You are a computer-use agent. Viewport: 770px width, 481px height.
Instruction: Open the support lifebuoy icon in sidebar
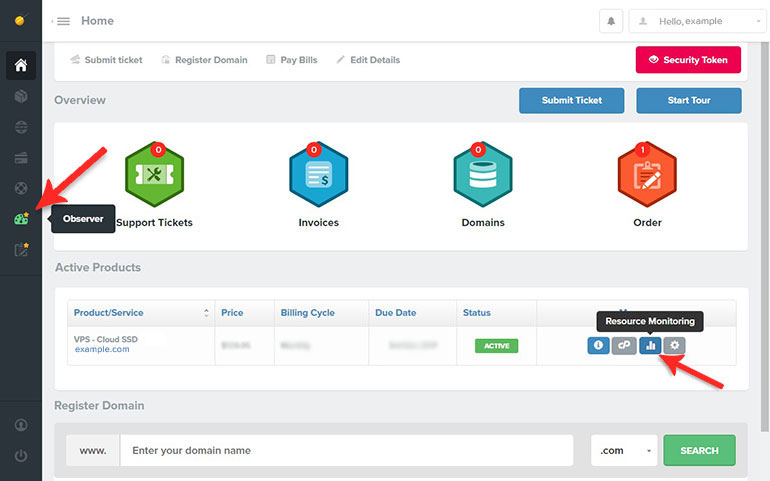click(21, 188)
